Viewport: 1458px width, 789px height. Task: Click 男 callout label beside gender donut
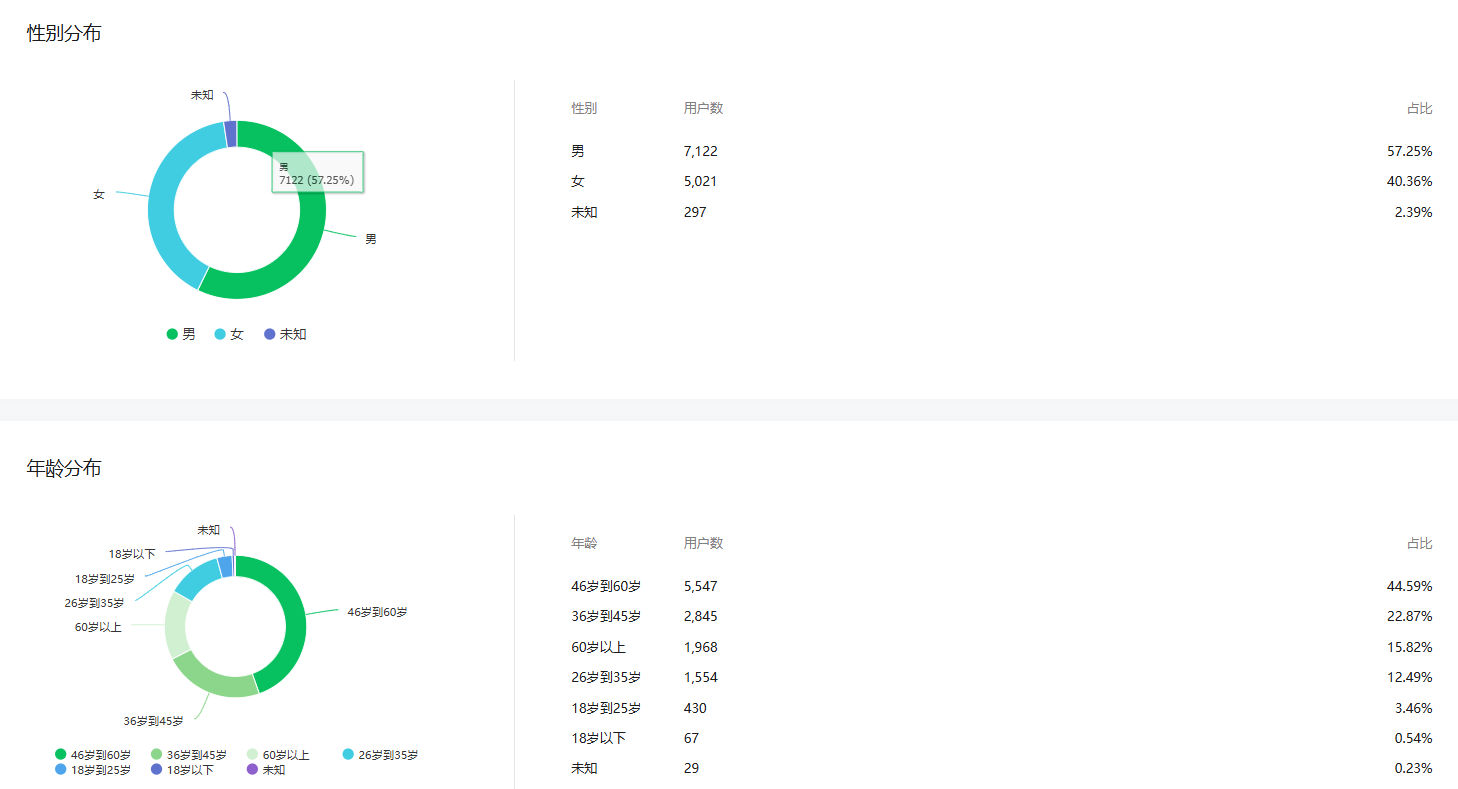(x=371, y=239)
